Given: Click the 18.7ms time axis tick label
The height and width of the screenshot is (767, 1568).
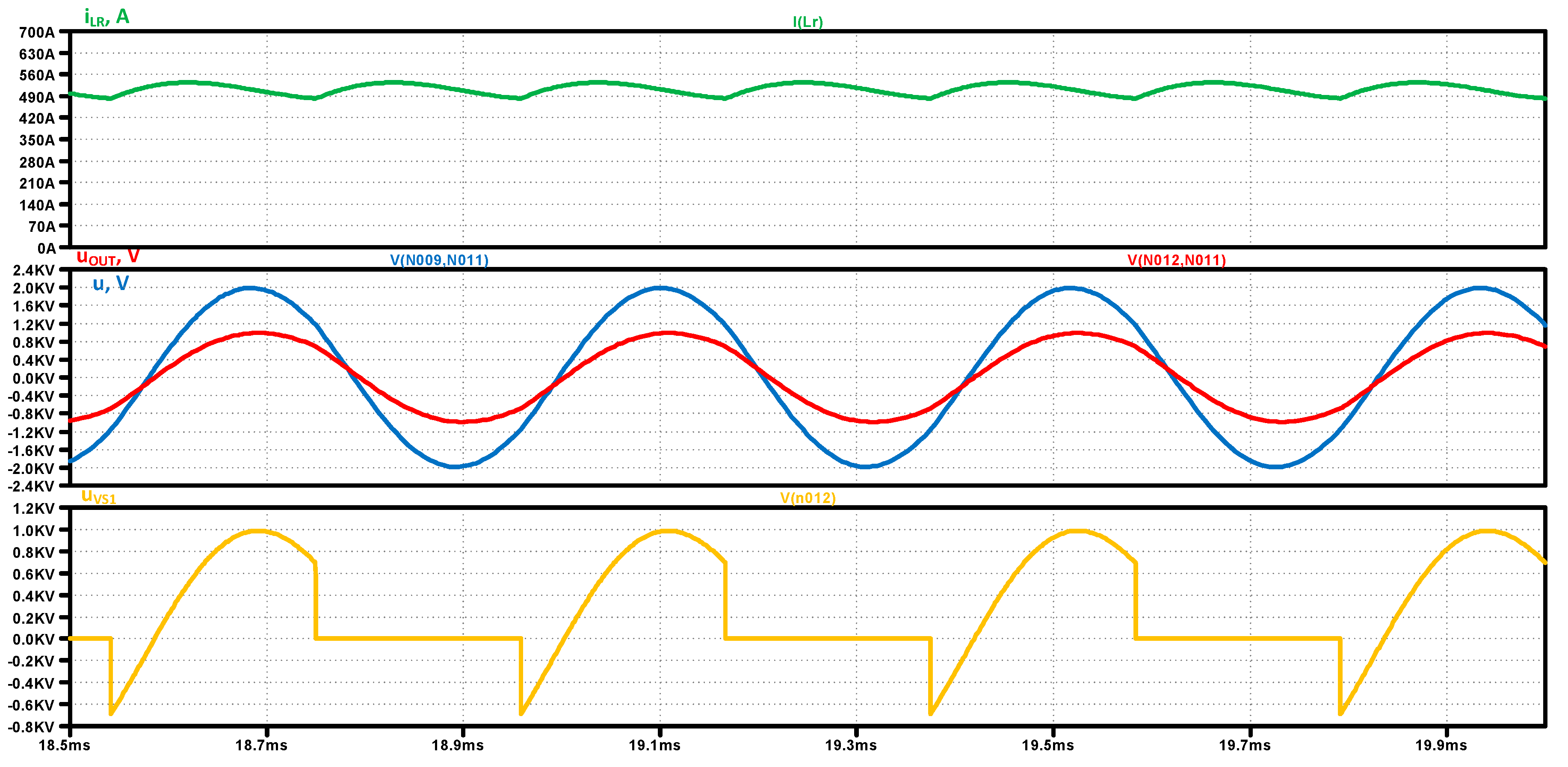Looking at the screenshot, I should [261, 745].
